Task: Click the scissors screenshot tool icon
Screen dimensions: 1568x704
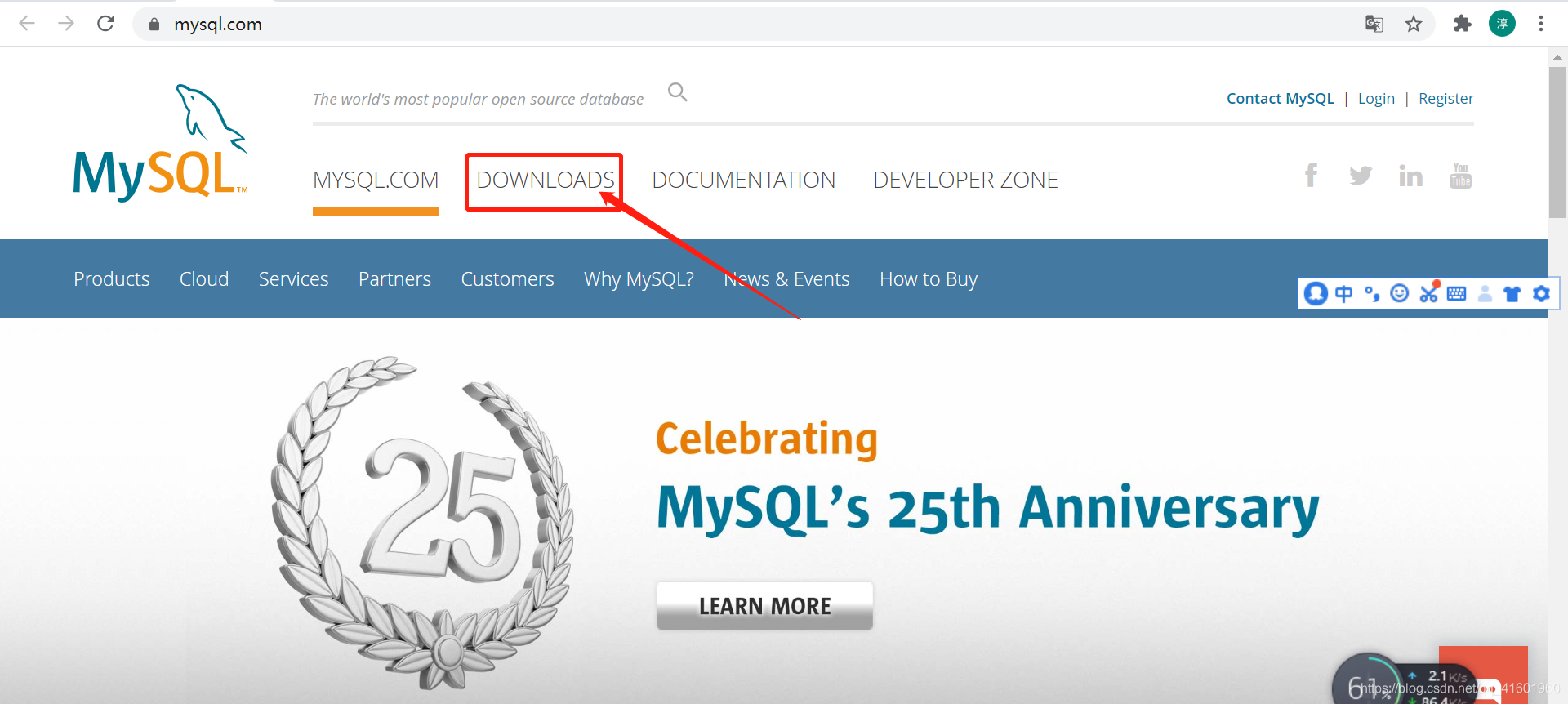Action: (x=1429, y=292)
